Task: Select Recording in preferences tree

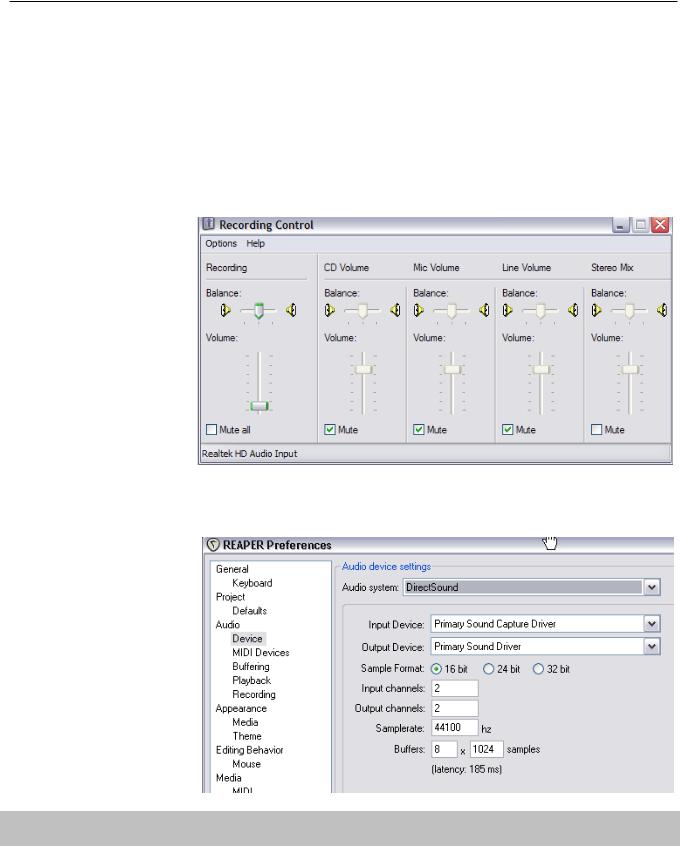Action: 254,694
